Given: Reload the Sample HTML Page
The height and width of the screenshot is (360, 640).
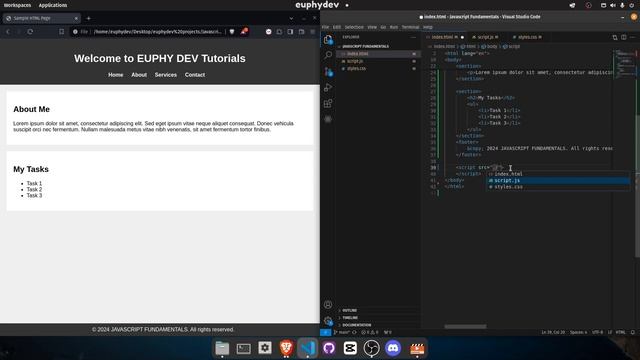Looking at the screenshot, I should (30, 31).
